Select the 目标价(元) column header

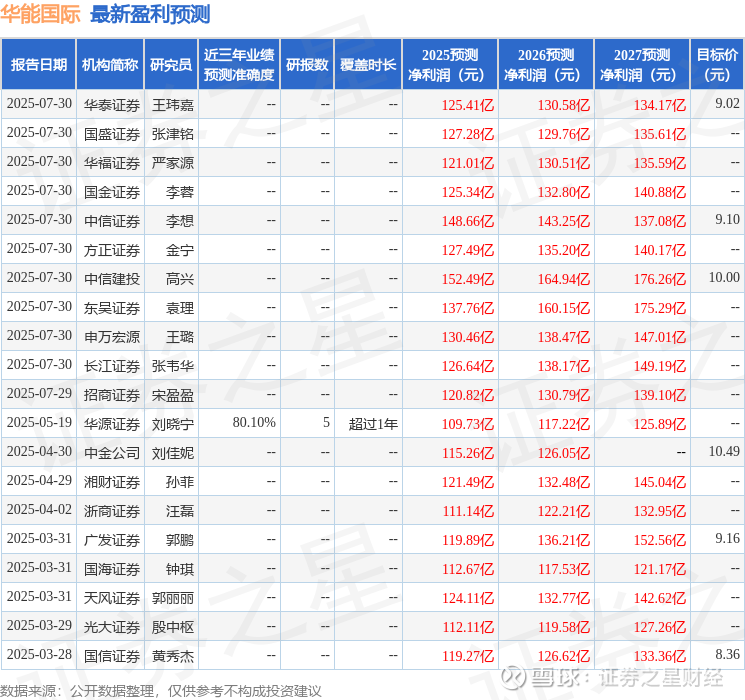(717, 65)
